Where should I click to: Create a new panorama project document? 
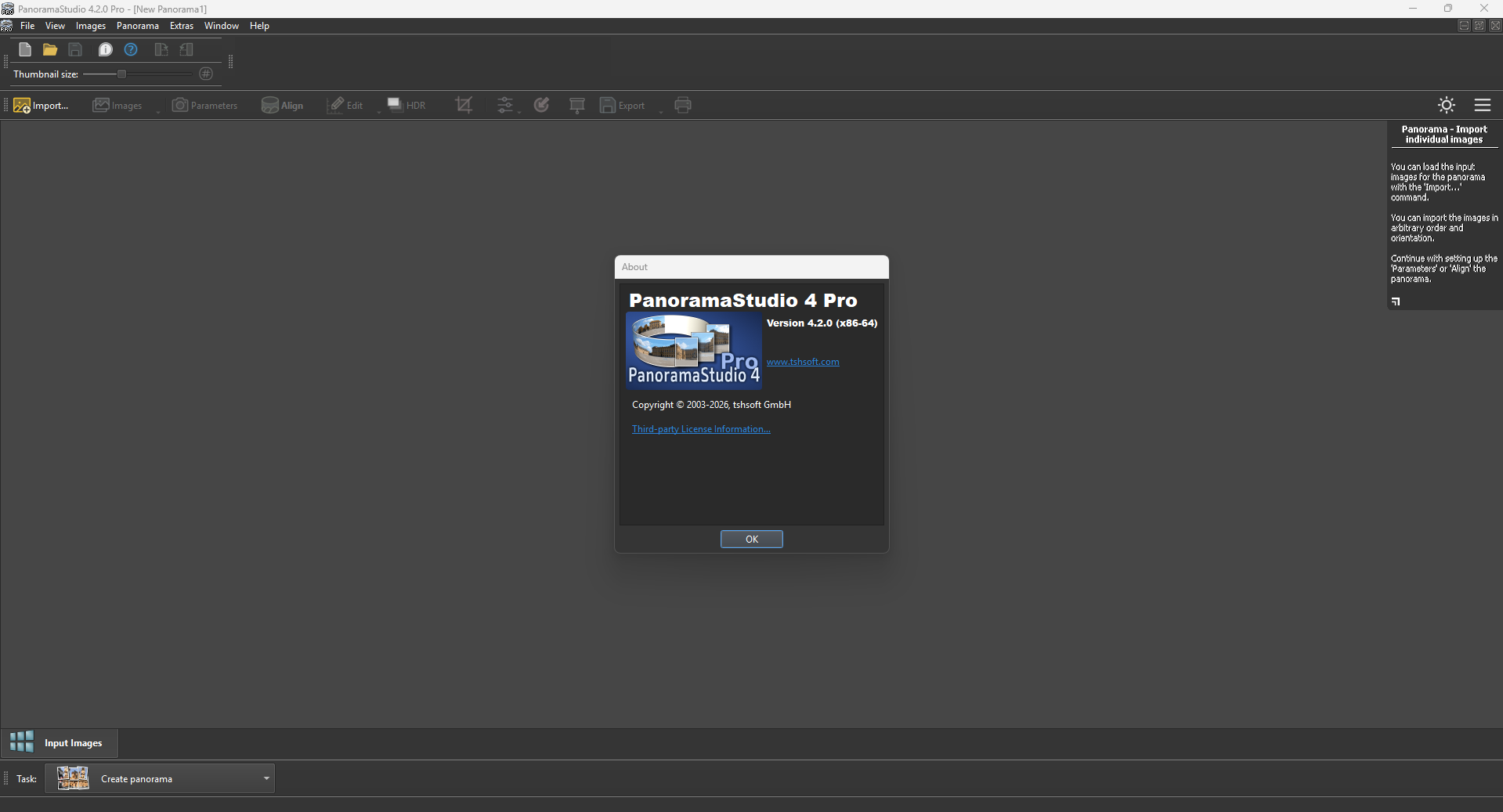click(x=25, y=50)
